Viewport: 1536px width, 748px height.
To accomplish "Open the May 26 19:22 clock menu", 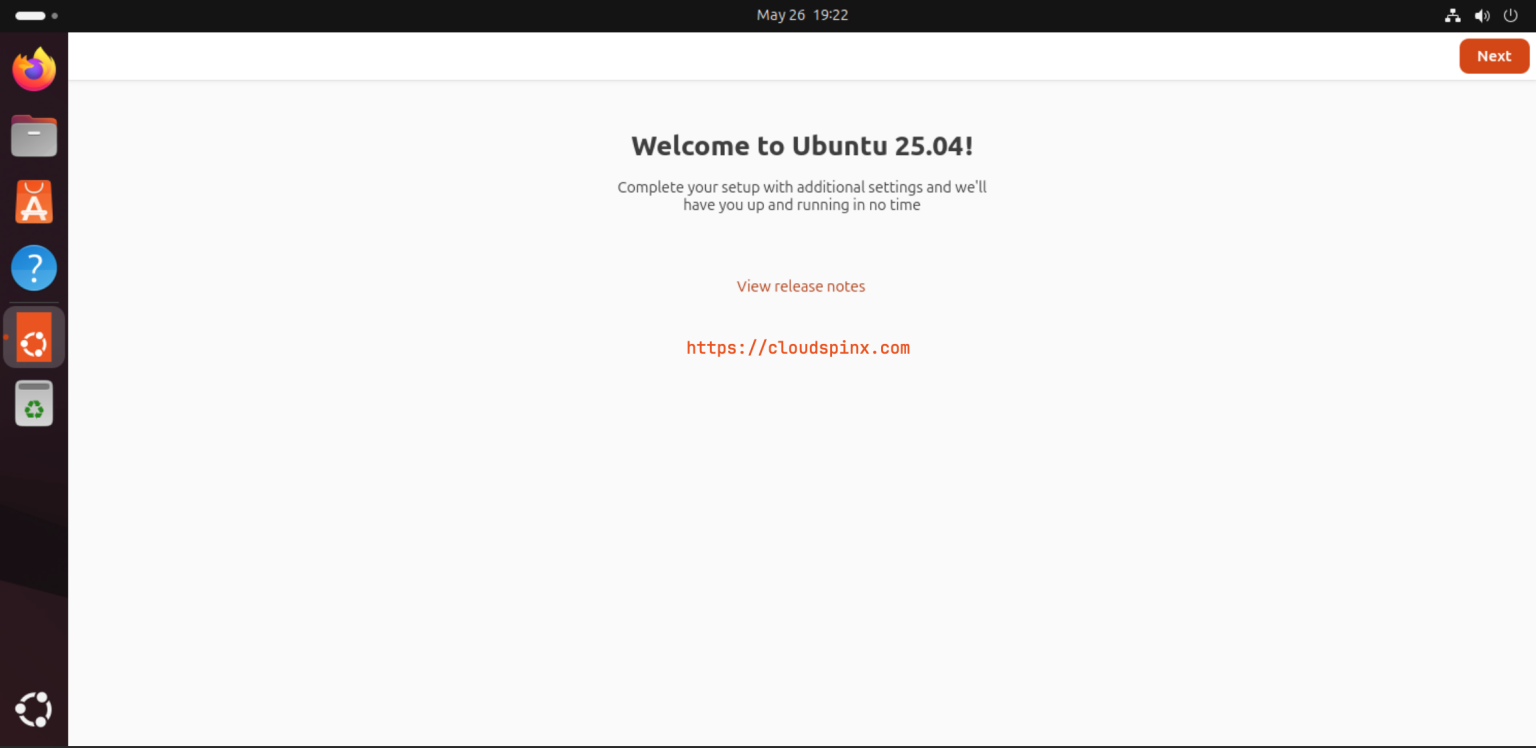I will click(x=802, y=15).
